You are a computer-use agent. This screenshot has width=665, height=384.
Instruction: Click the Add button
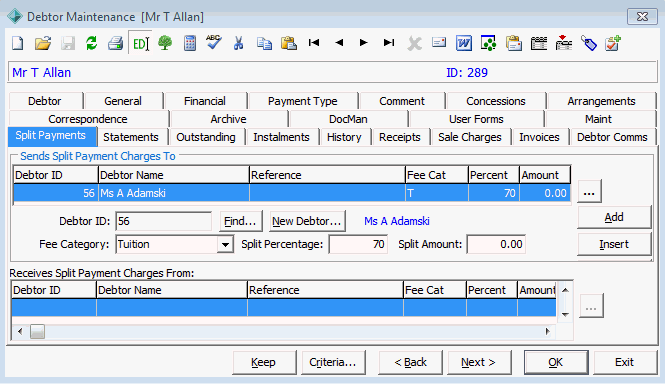(614, 217)
